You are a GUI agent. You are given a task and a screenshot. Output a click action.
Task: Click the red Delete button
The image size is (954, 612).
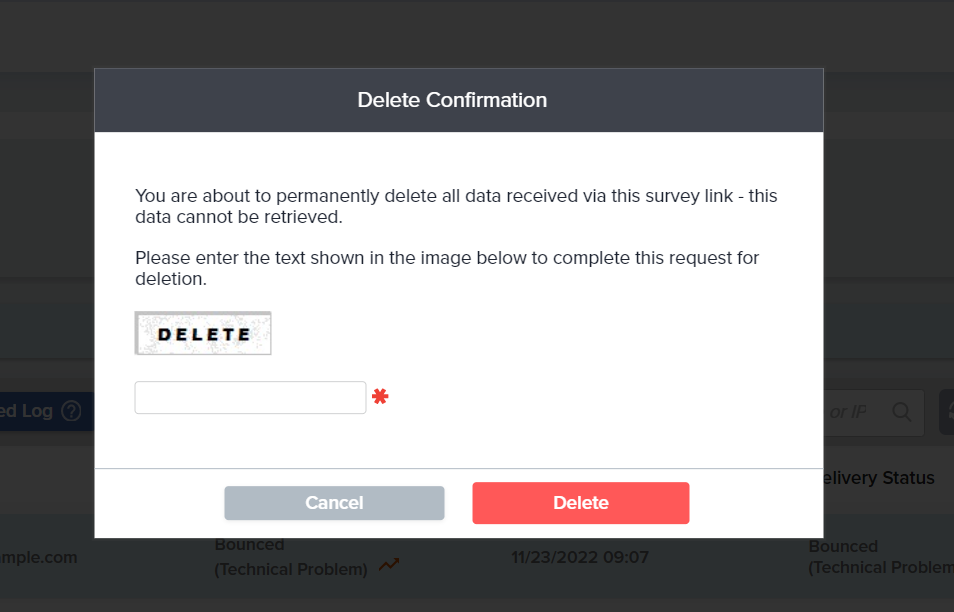pos(580,503)
